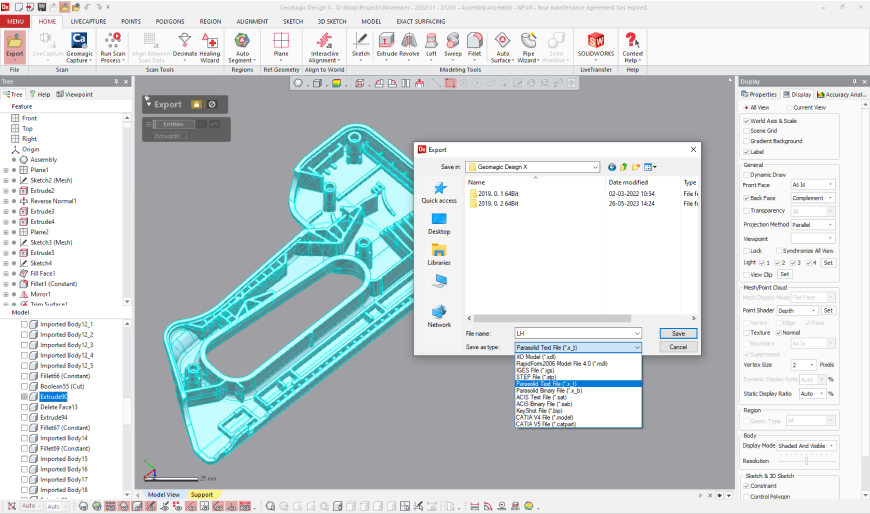Go to Quick access in Export dialog
The height and width of the screenshot is (514, 870).
439,193
